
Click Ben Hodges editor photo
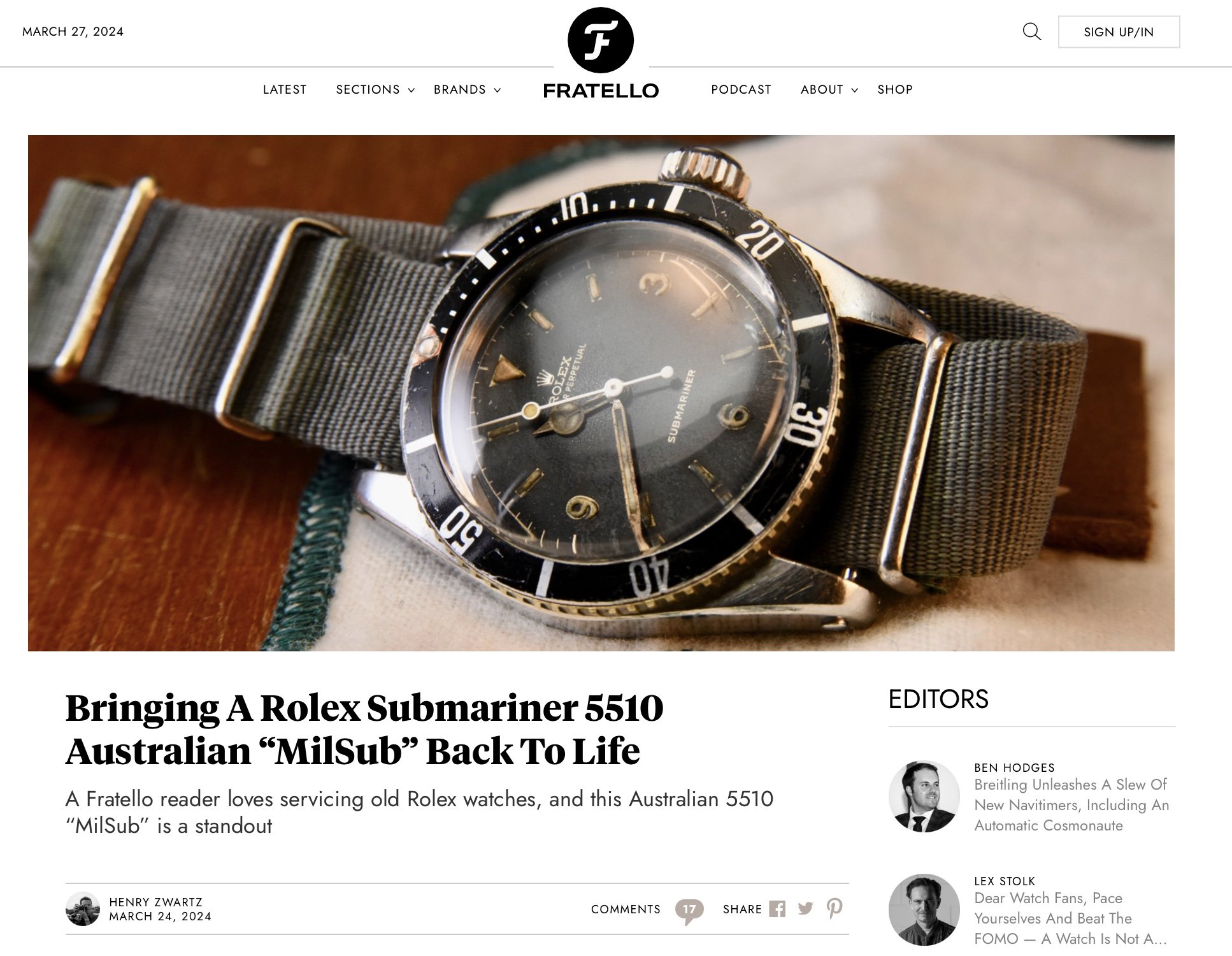[x=924, y=796]
